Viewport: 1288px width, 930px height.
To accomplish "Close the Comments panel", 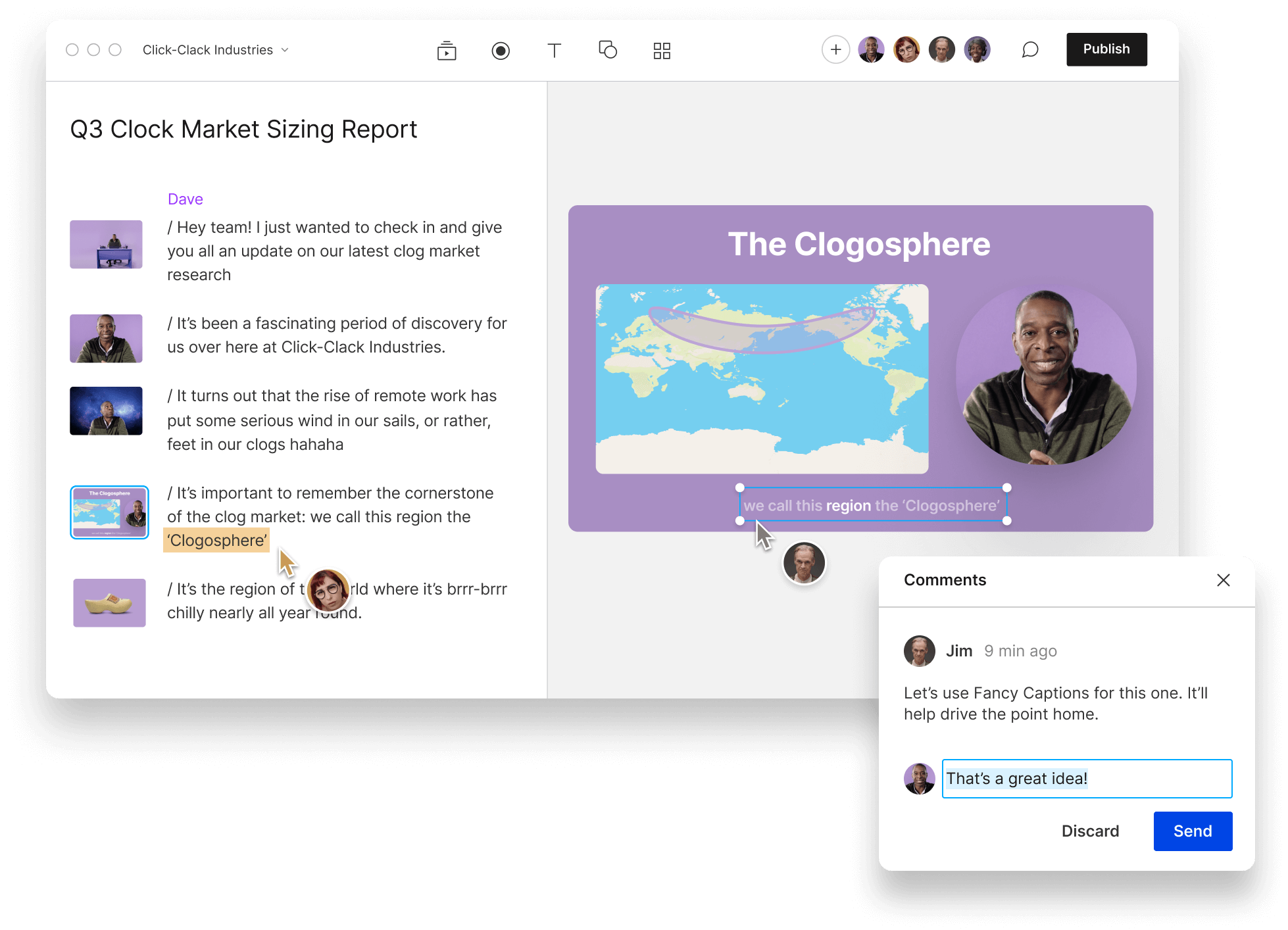I will [1224, 581].
